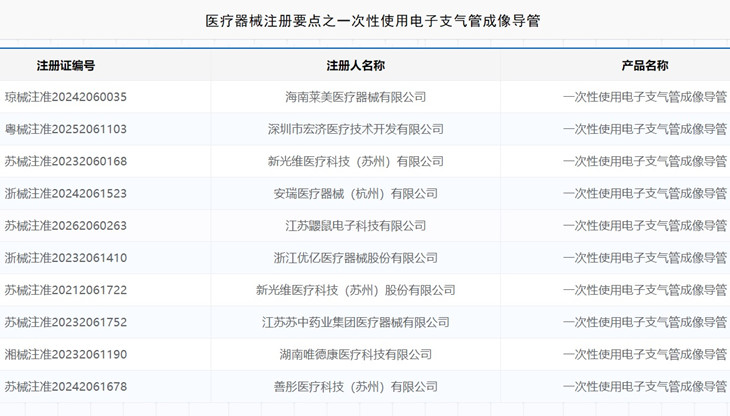The height and width of the screenshot is (416, 730).
Task: Click product name in 苏械注准20242061678 row
Action: pos(645,386)
